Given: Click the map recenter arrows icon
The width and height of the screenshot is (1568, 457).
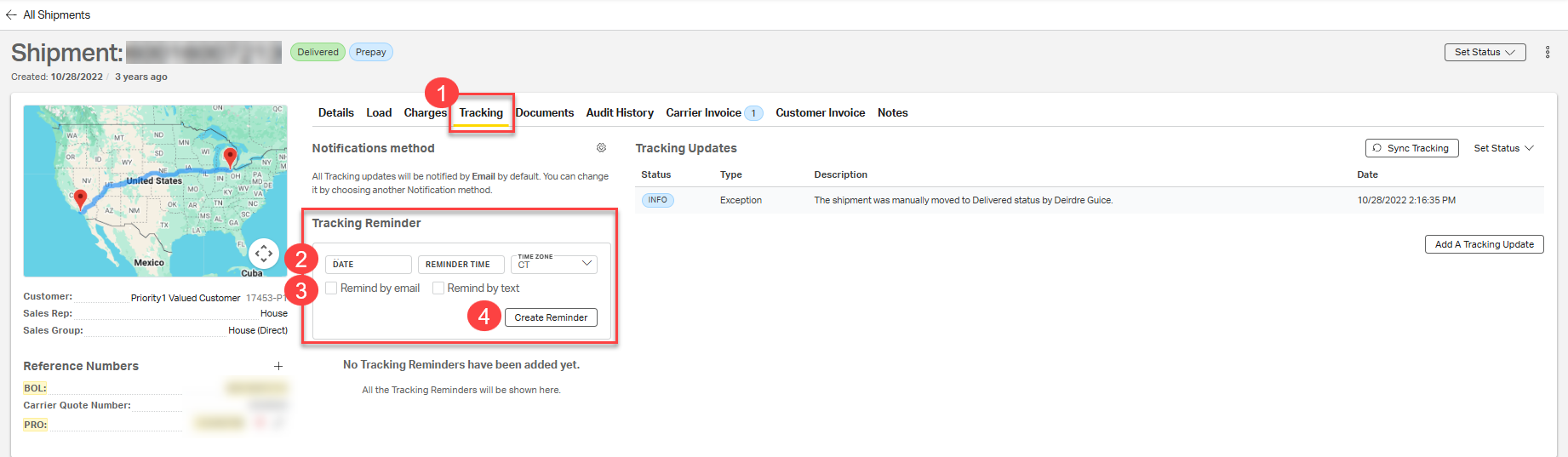Looking at the screenshot, I should 264,253.
